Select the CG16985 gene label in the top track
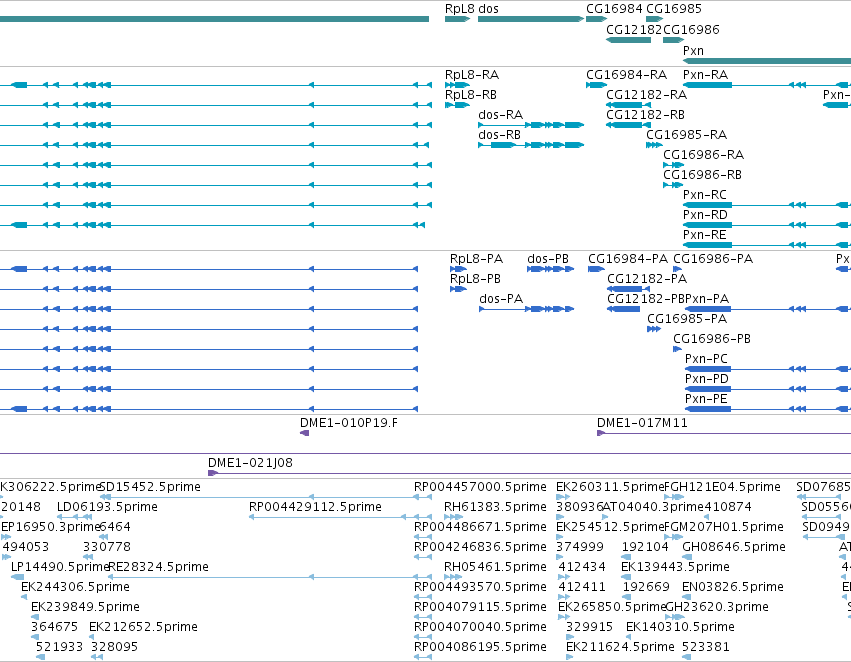The image size is (851, 662). click(674, 9)
